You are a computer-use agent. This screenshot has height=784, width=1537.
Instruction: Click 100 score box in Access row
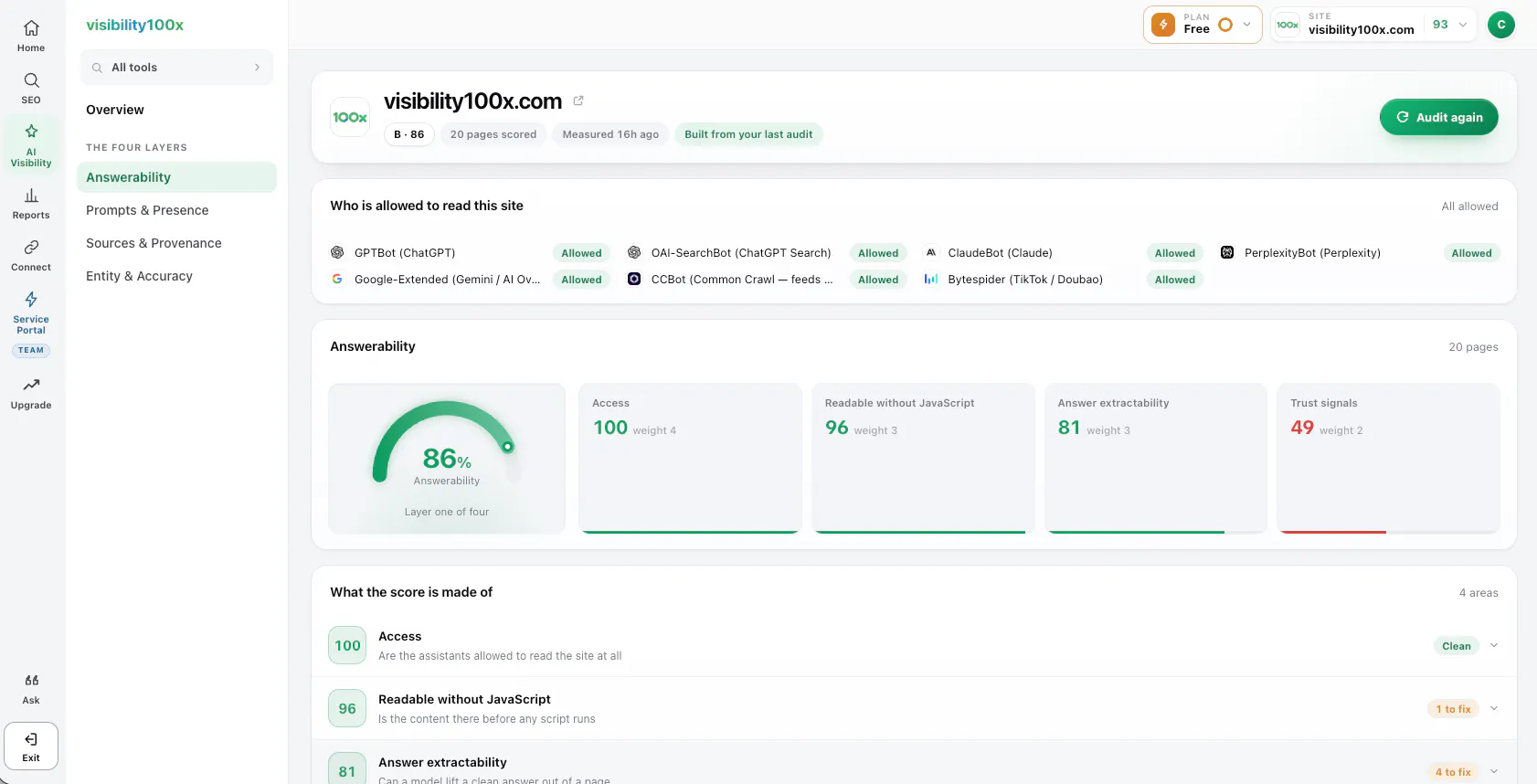pyautogui.click(x=347, y=645)
